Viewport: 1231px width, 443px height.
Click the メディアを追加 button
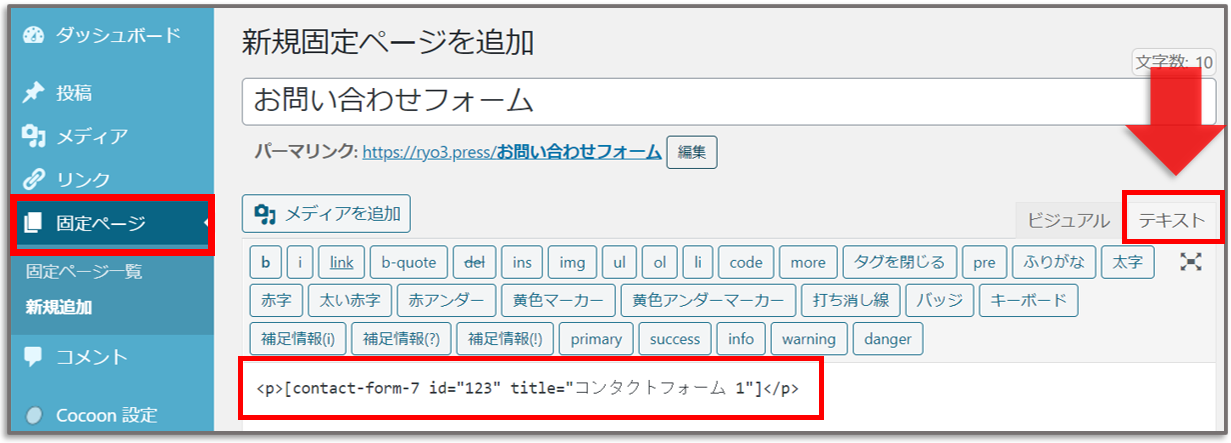[x=326, y=213]
